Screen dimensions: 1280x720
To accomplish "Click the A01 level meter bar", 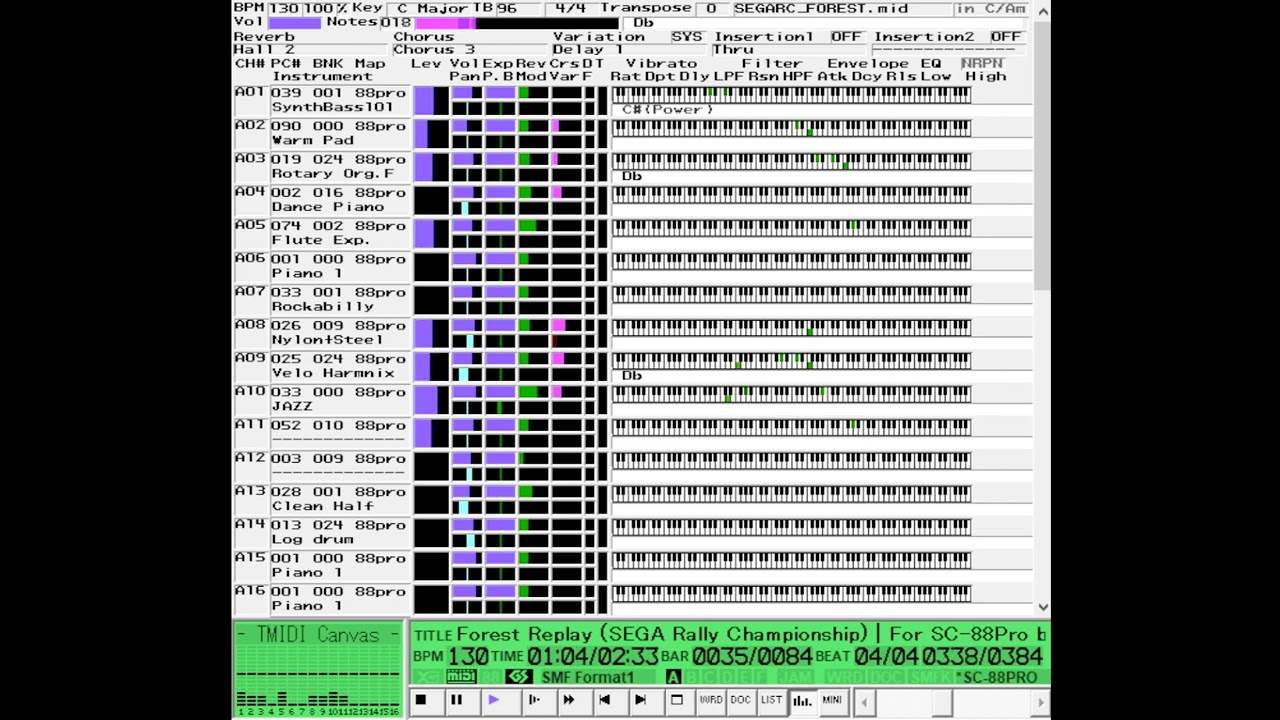I will [x=430, y=100].
